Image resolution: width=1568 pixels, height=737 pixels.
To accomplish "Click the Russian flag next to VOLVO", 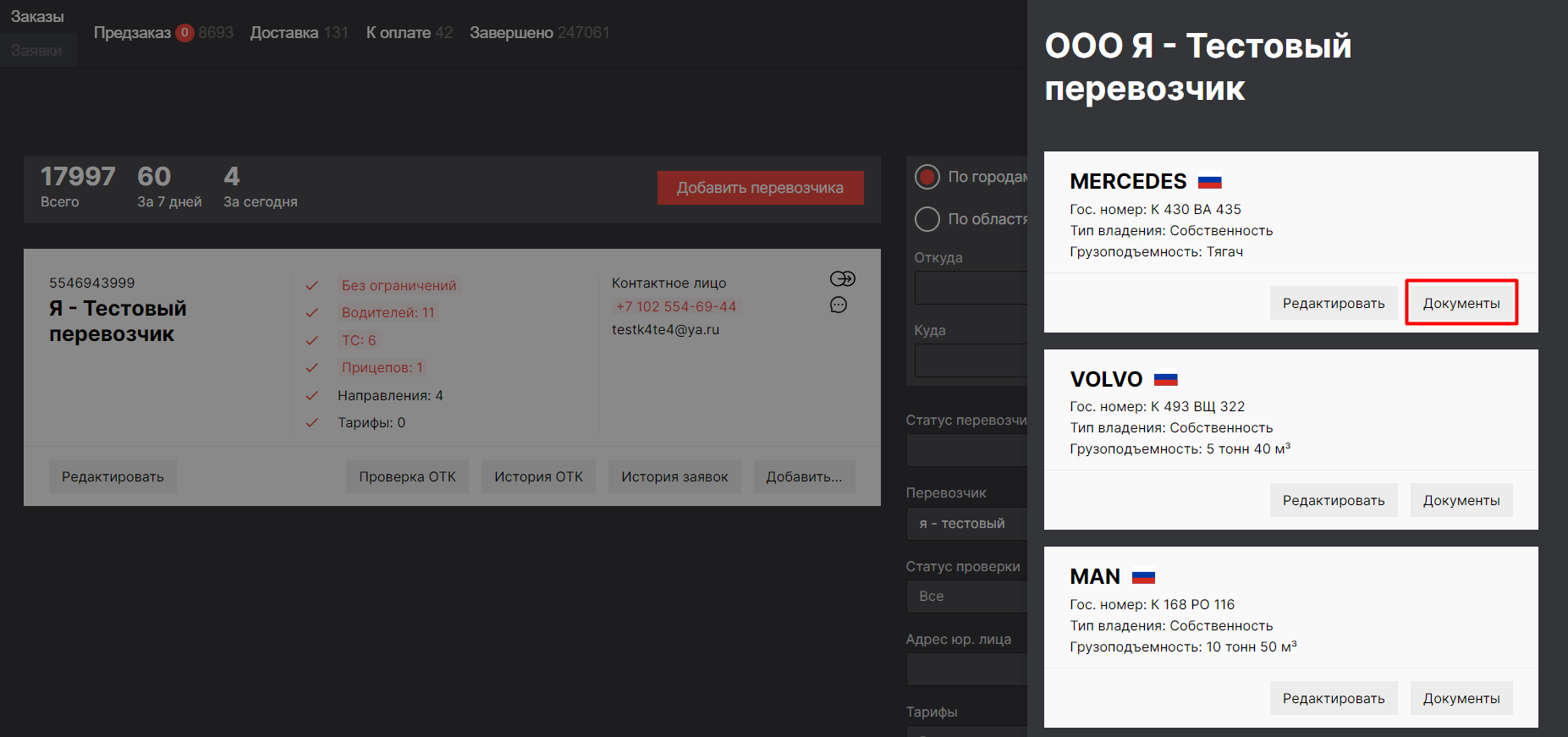I will click(x=1166, y=379).
